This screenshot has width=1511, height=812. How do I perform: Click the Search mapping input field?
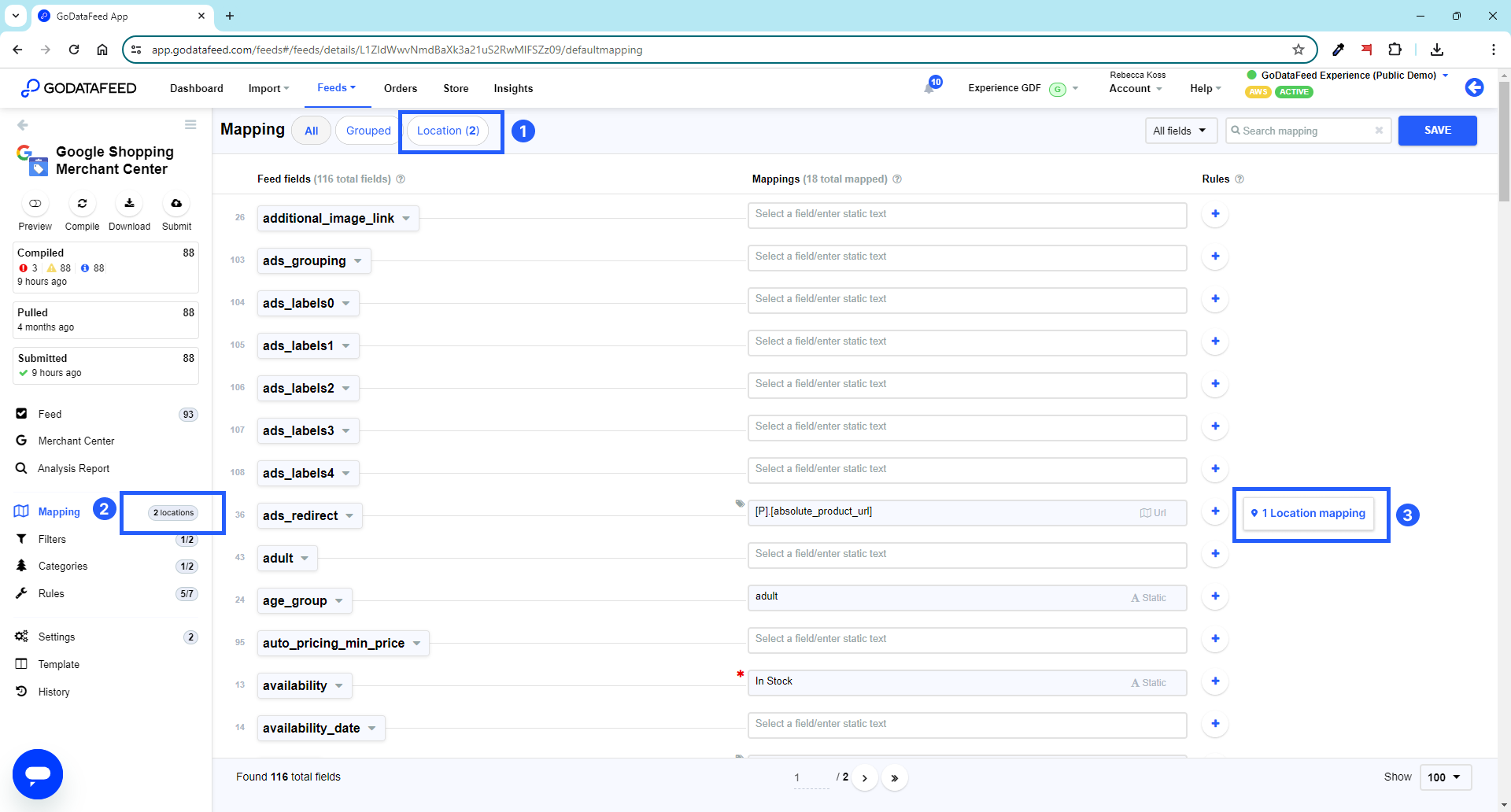1306,131
